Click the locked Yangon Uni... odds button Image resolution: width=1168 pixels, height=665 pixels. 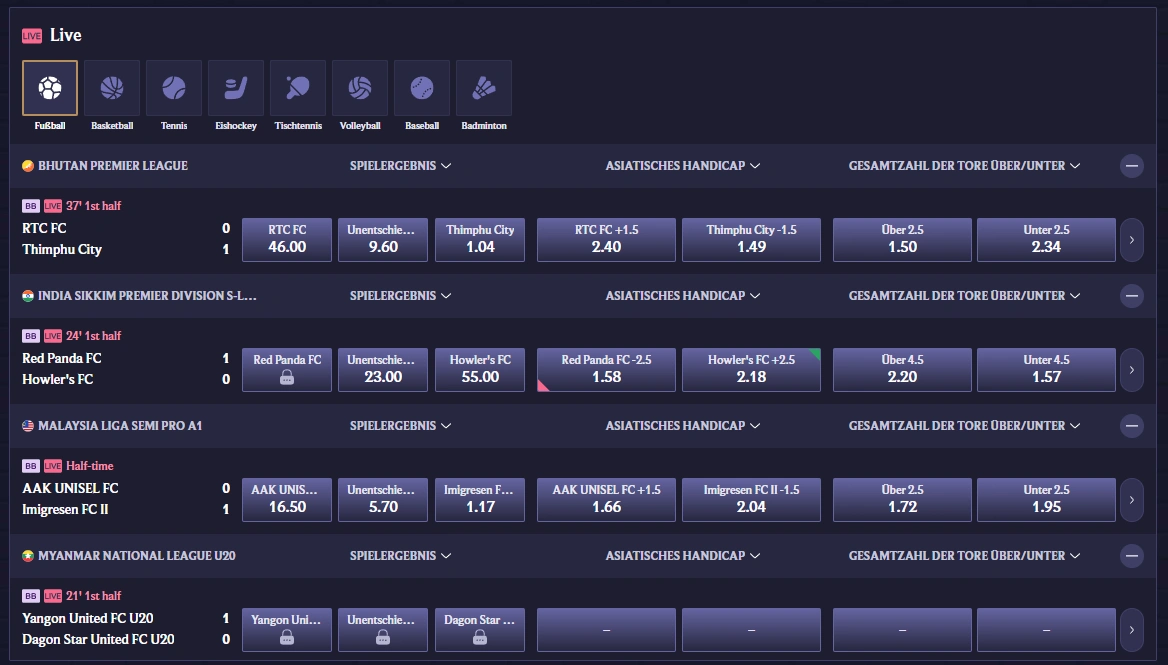click(287, 629)
